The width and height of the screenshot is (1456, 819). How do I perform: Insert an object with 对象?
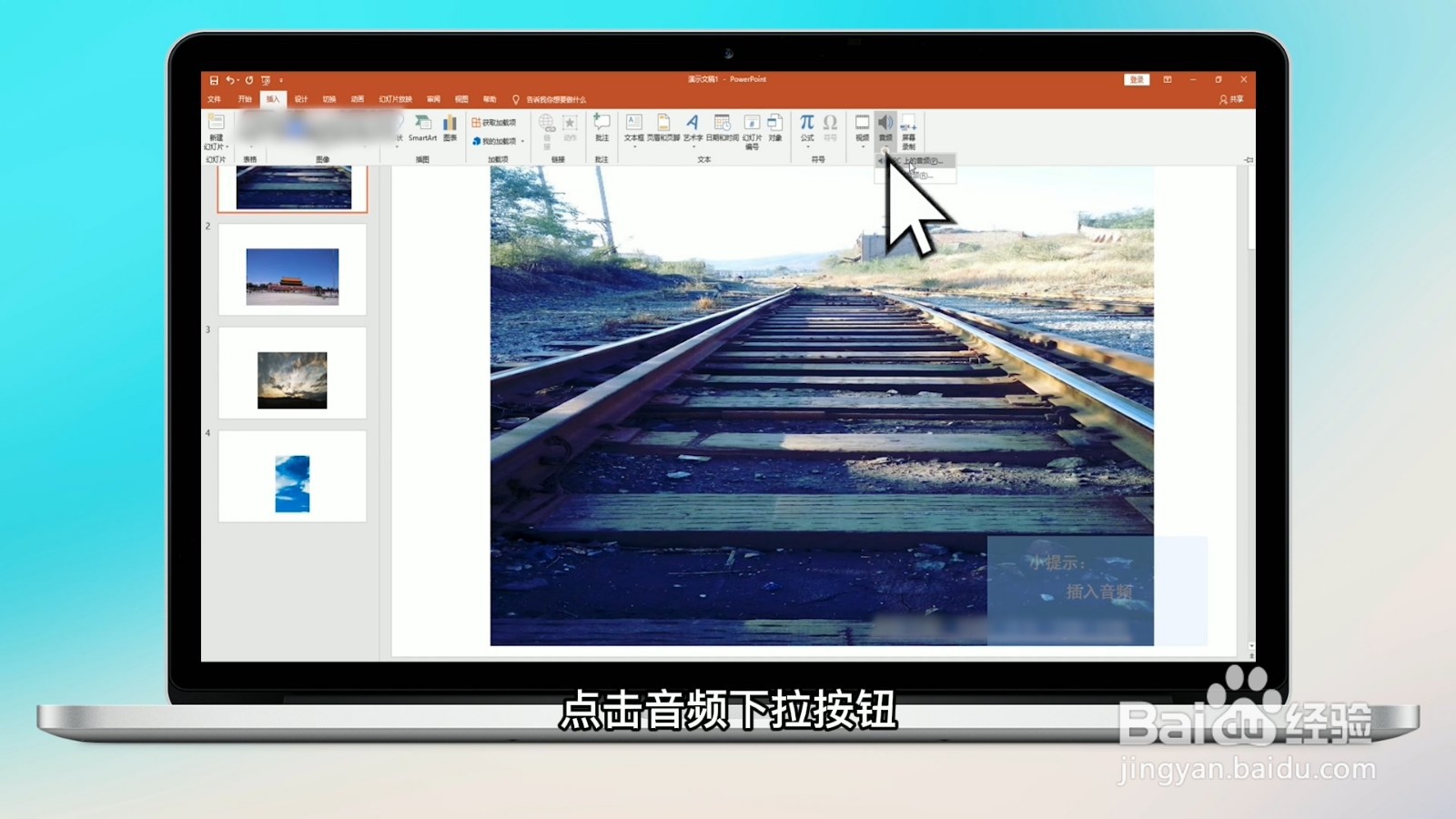pyautogui.click(x=775, y=127)
